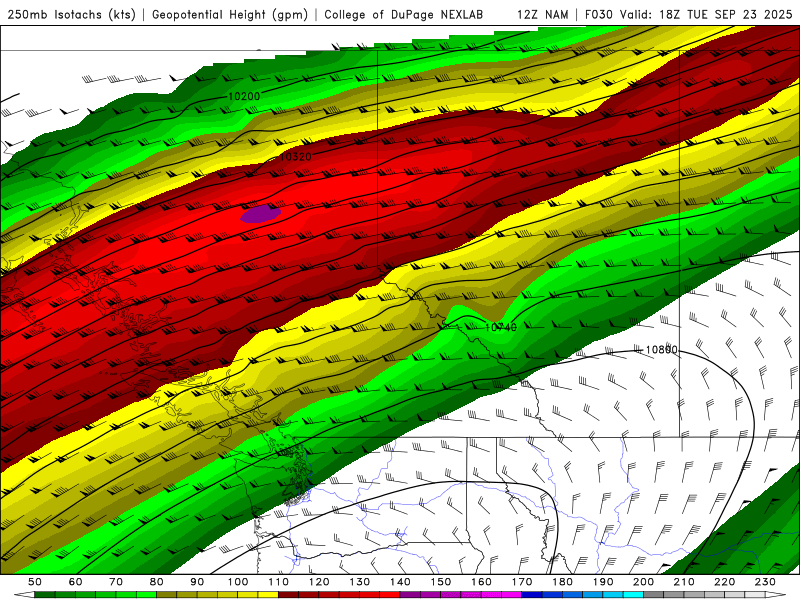Click the 110 value on the color scale

pos(278,582)
